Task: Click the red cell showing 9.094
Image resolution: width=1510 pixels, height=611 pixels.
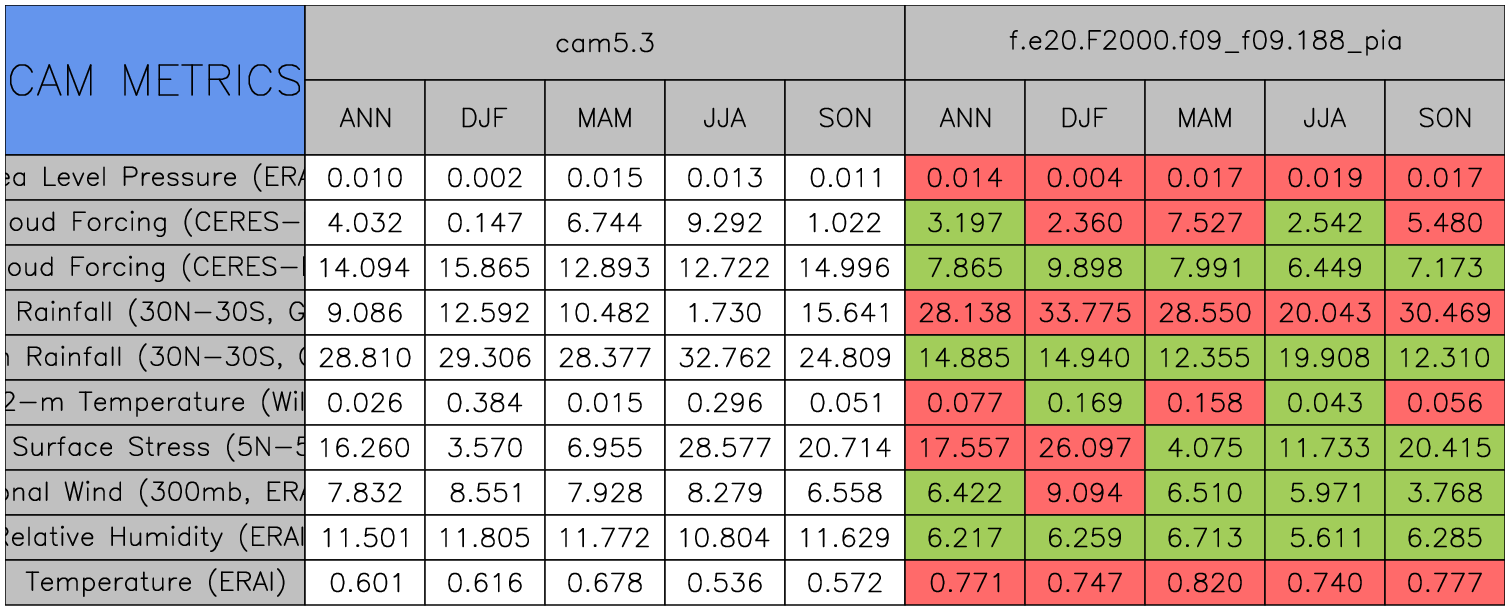Action: click(x=1085, y=492)
